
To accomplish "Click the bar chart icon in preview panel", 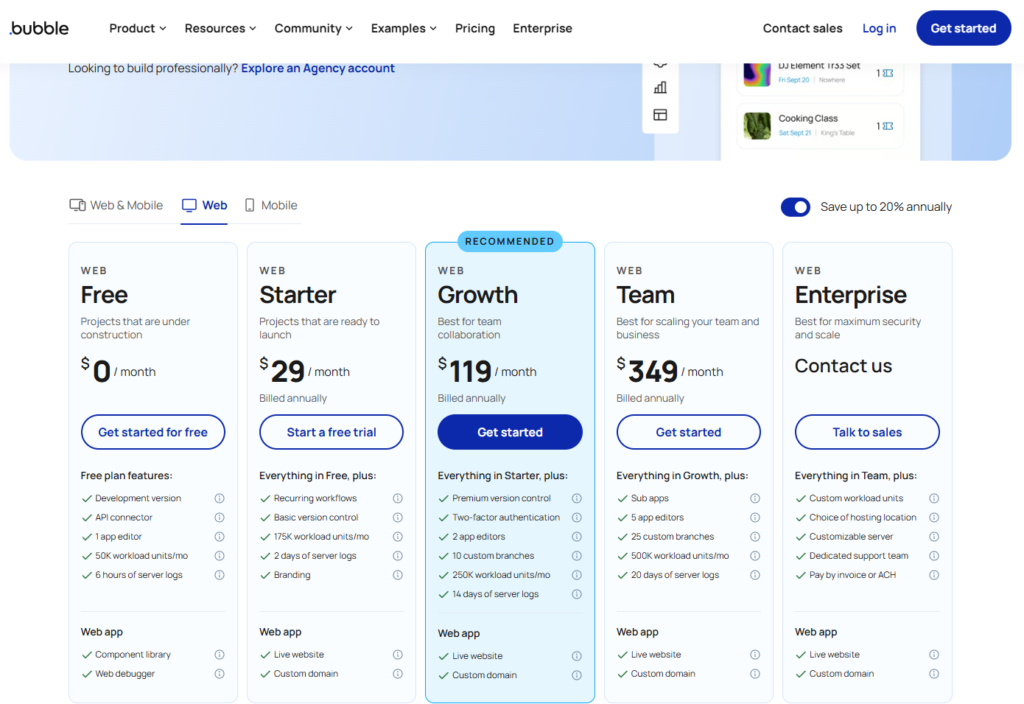I will pyautogui.click(x=660, y=88).
